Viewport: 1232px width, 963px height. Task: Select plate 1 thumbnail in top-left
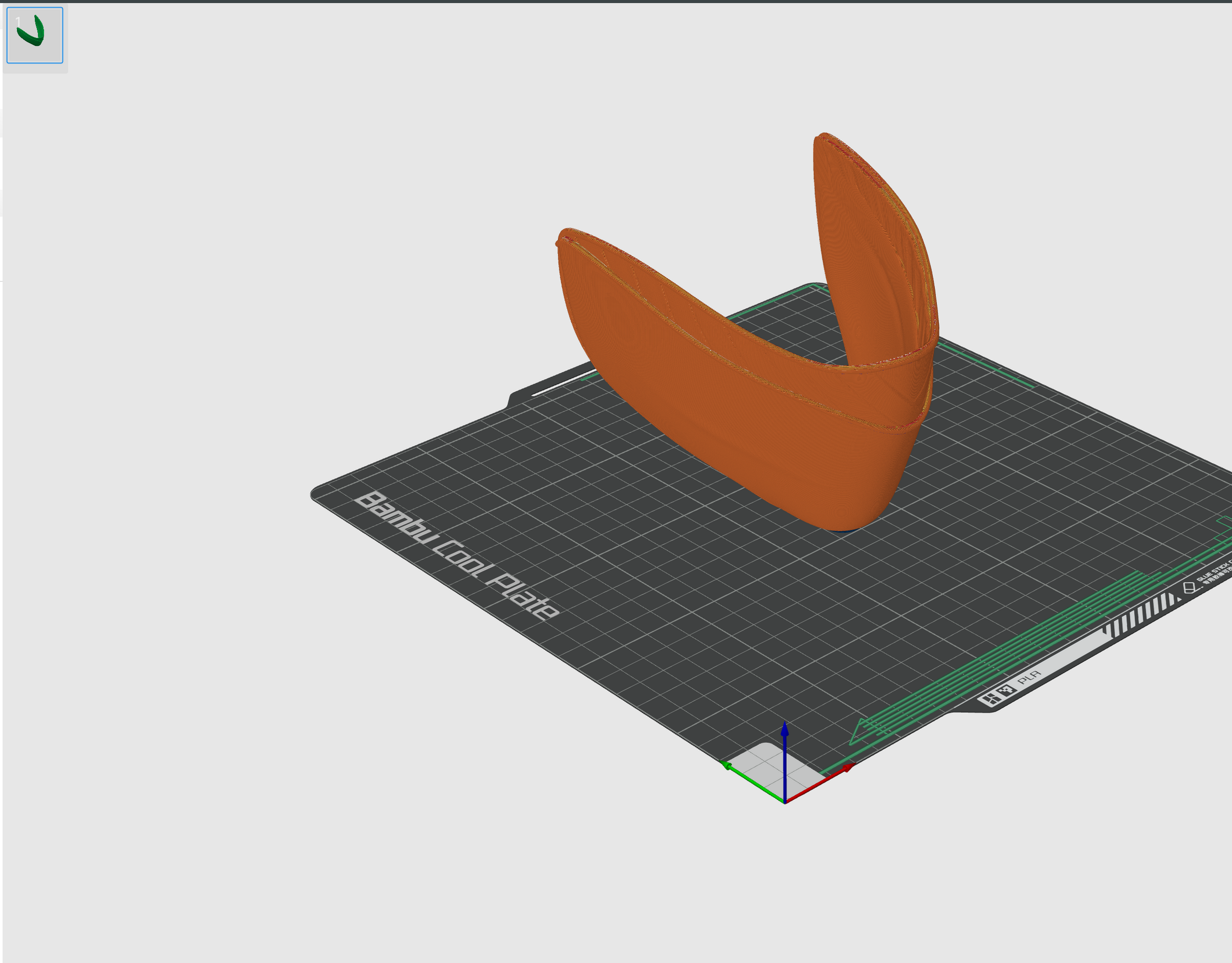click(x=34, y=35)
